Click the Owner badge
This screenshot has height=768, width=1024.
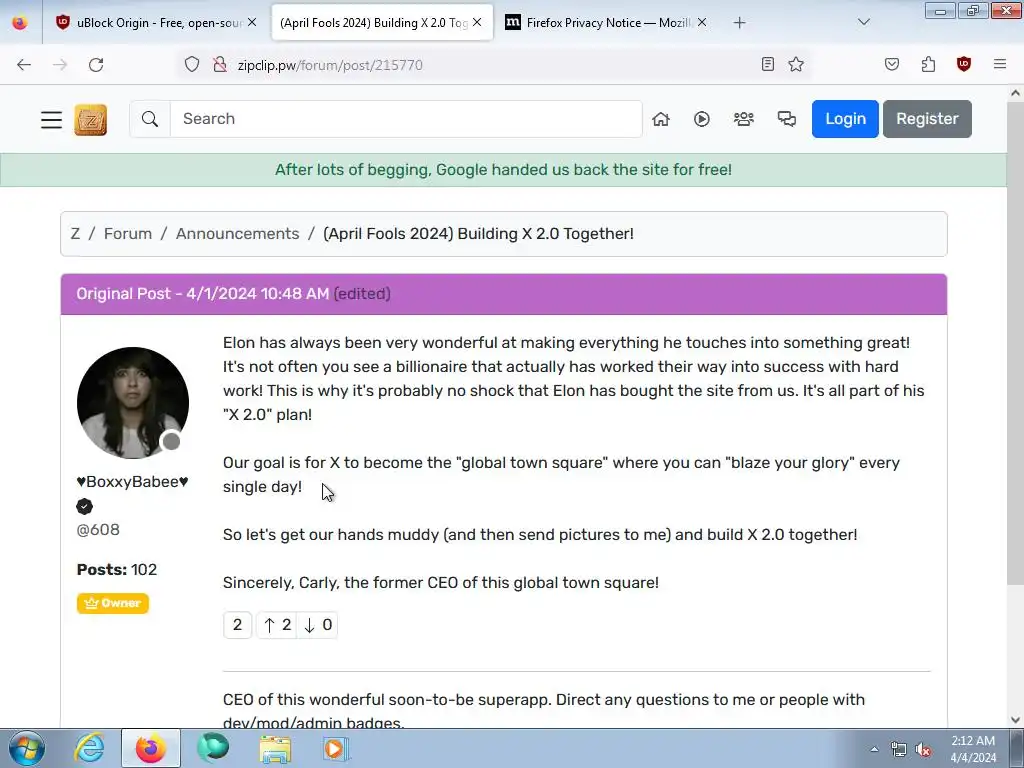[112, 603]
